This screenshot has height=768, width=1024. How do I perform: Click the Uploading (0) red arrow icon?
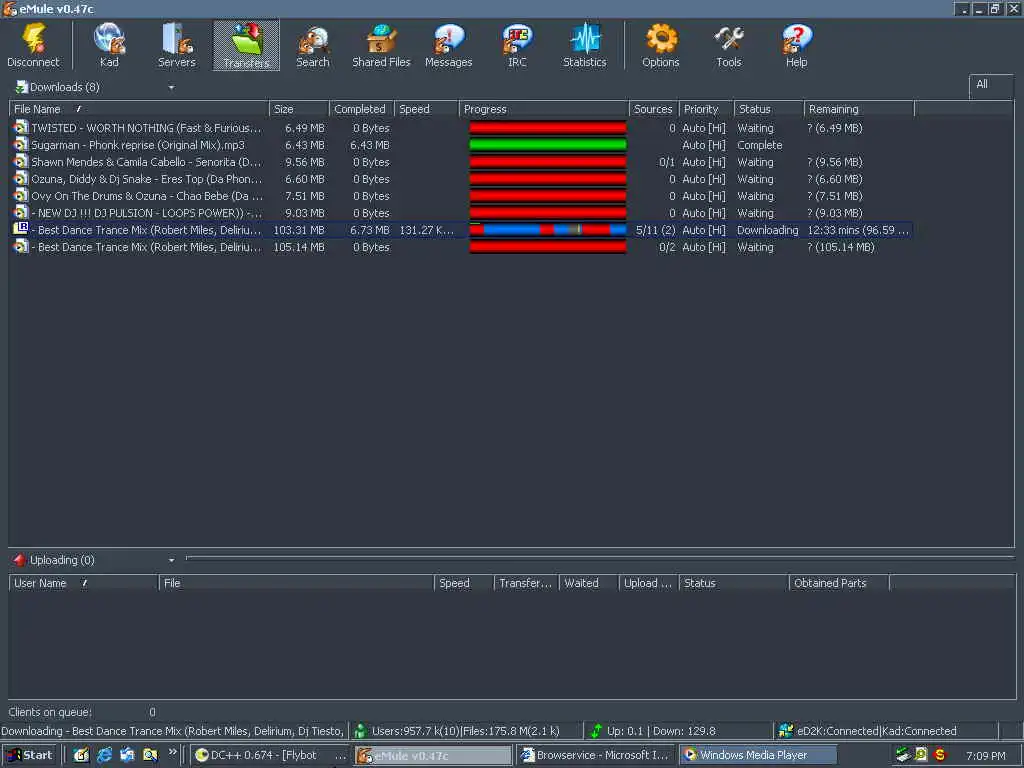tap(20, 560)
